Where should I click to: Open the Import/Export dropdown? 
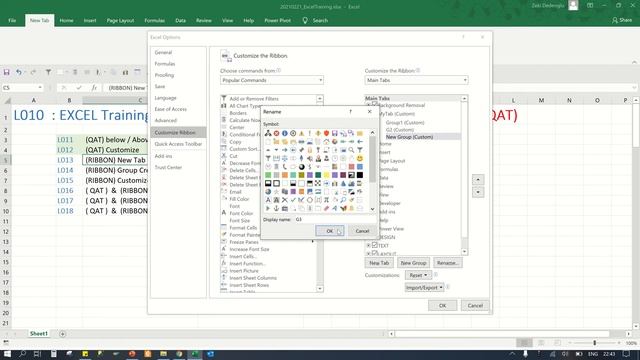424,287
